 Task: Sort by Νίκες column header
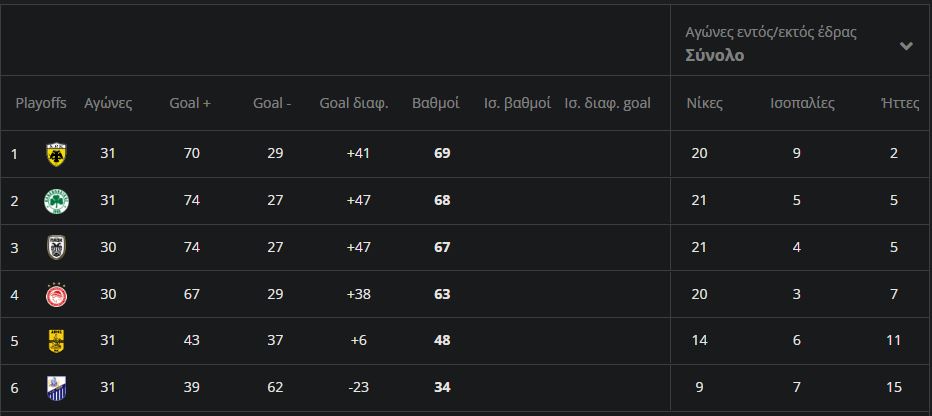[x=704, y=103]
